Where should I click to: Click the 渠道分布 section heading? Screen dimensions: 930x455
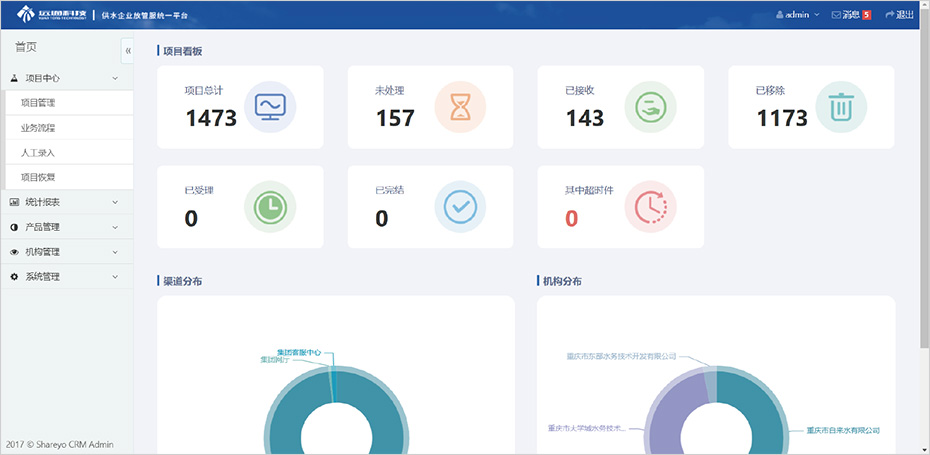pyautogui.click(x=183, y=281)
